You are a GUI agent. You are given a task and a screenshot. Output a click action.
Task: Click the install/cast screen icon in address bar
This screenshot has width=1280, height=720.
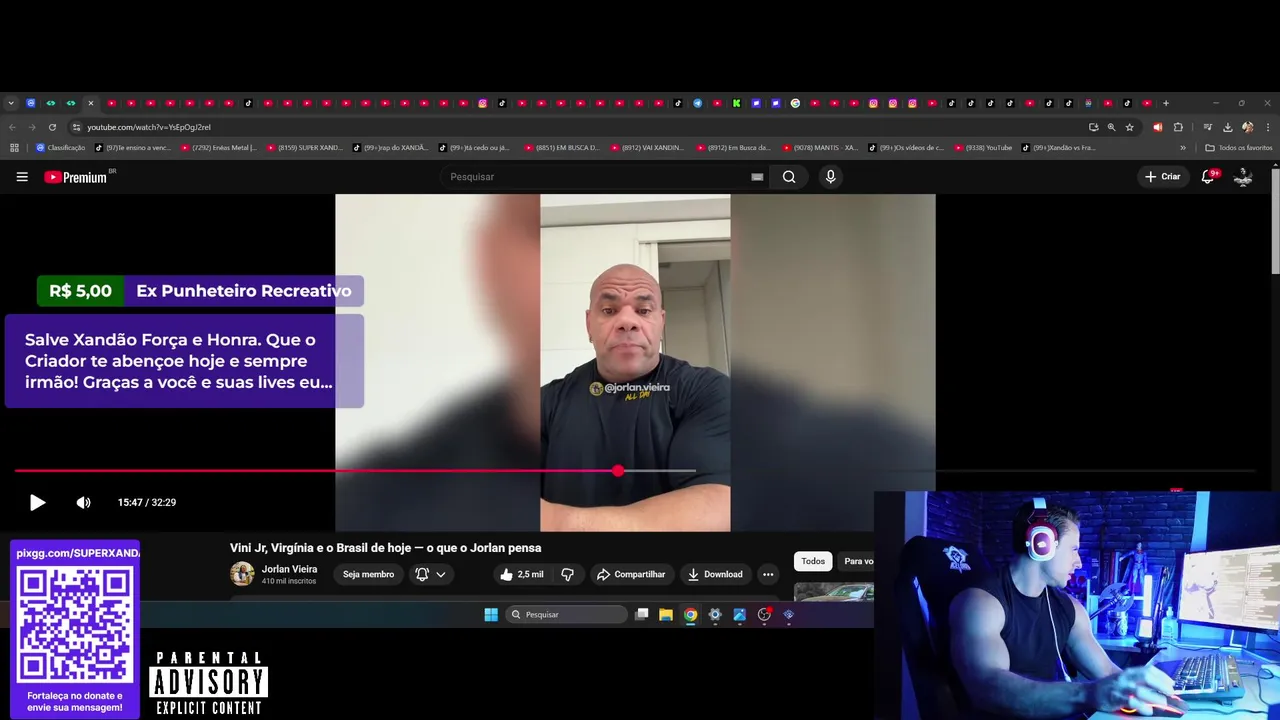(1093, 127)
